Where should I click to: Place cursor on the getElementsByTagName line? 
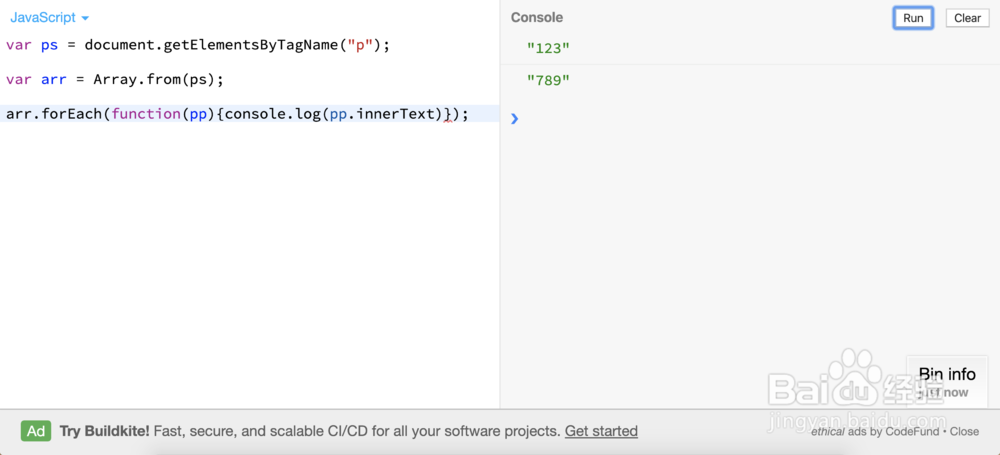coord(200,45)
